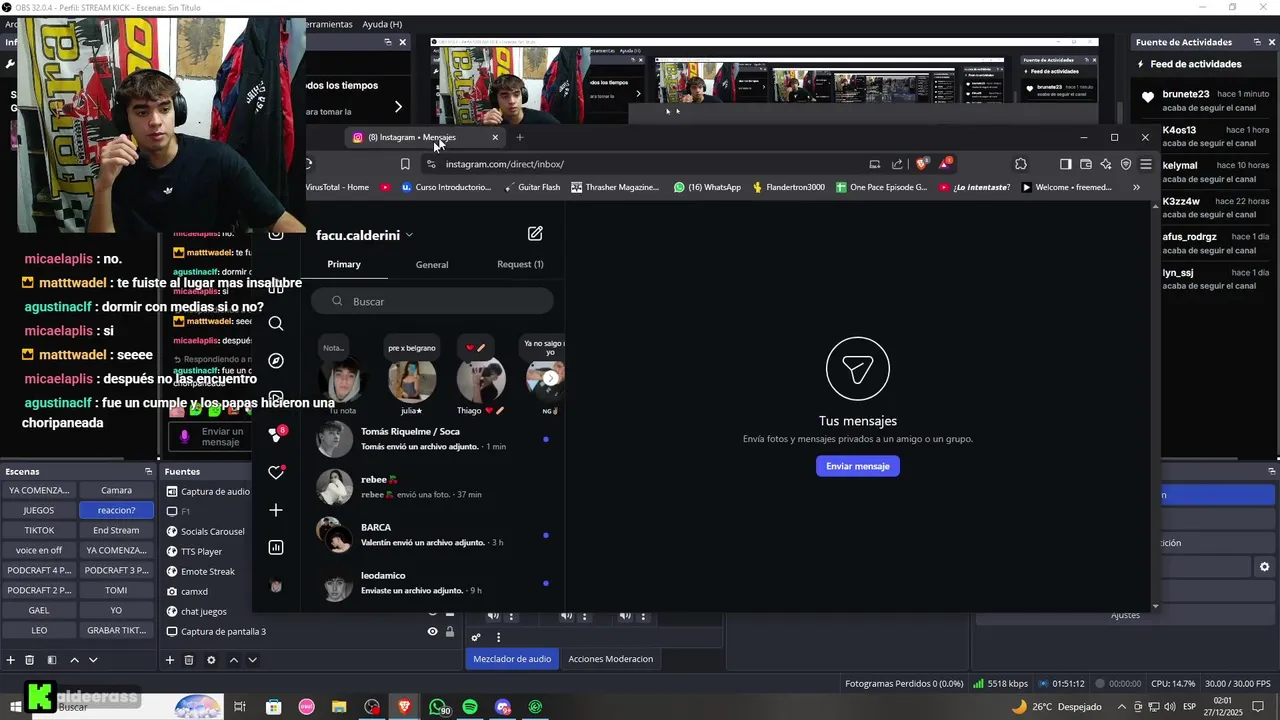Open Brave hamburger menu
Viewport: 1280px width, 720px height.
coord(1146,164)
